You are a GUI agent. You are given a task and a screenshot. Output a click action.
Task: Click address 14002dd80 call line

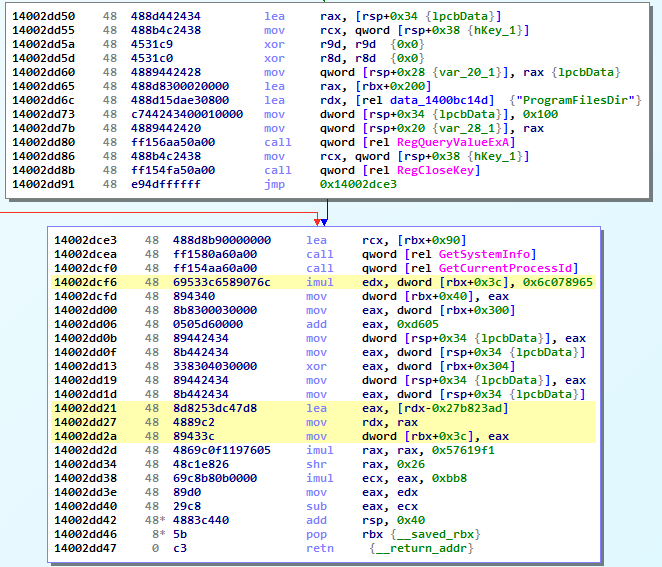click(x=43, y=142)
